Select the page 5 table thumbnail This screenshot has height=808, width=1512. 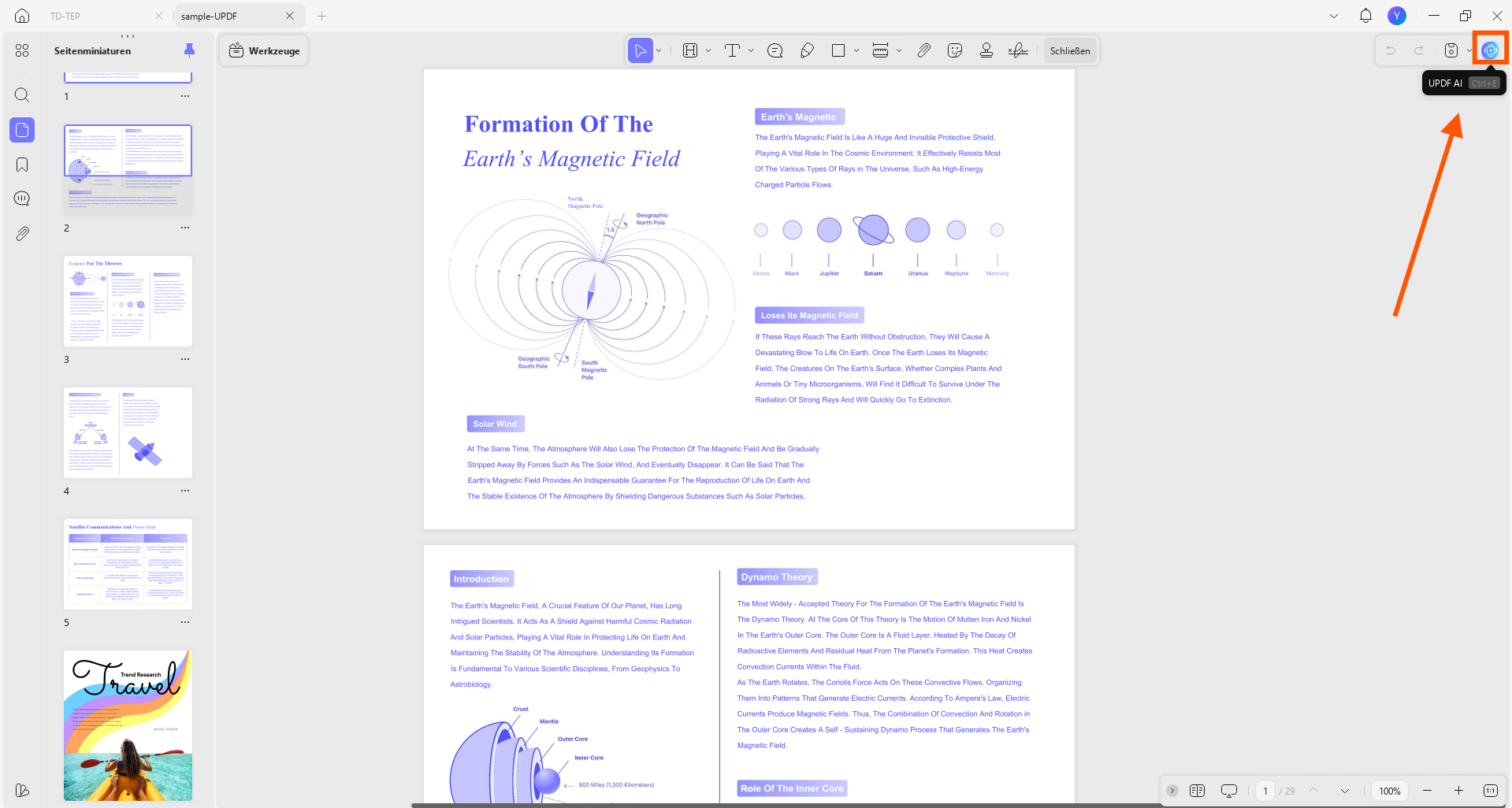click(x=128, y=564)
